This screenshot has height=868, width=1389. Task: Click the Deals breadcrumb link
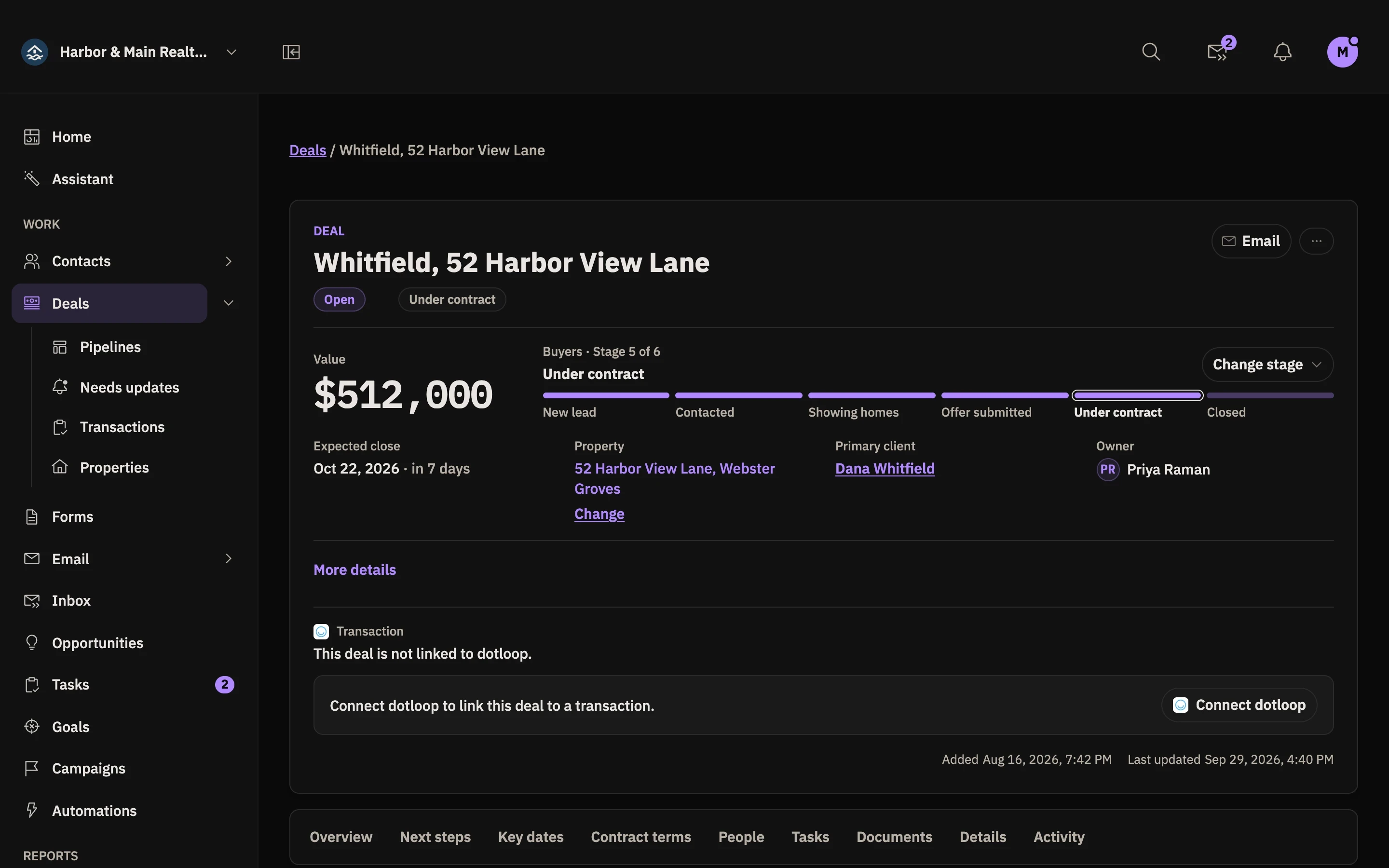pyautogui.click(x=308, y=150)
